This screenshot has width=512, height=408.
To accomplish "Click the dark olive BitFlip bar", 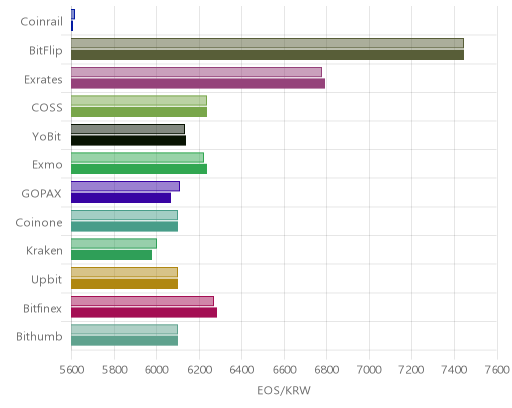I will point(267,55).
